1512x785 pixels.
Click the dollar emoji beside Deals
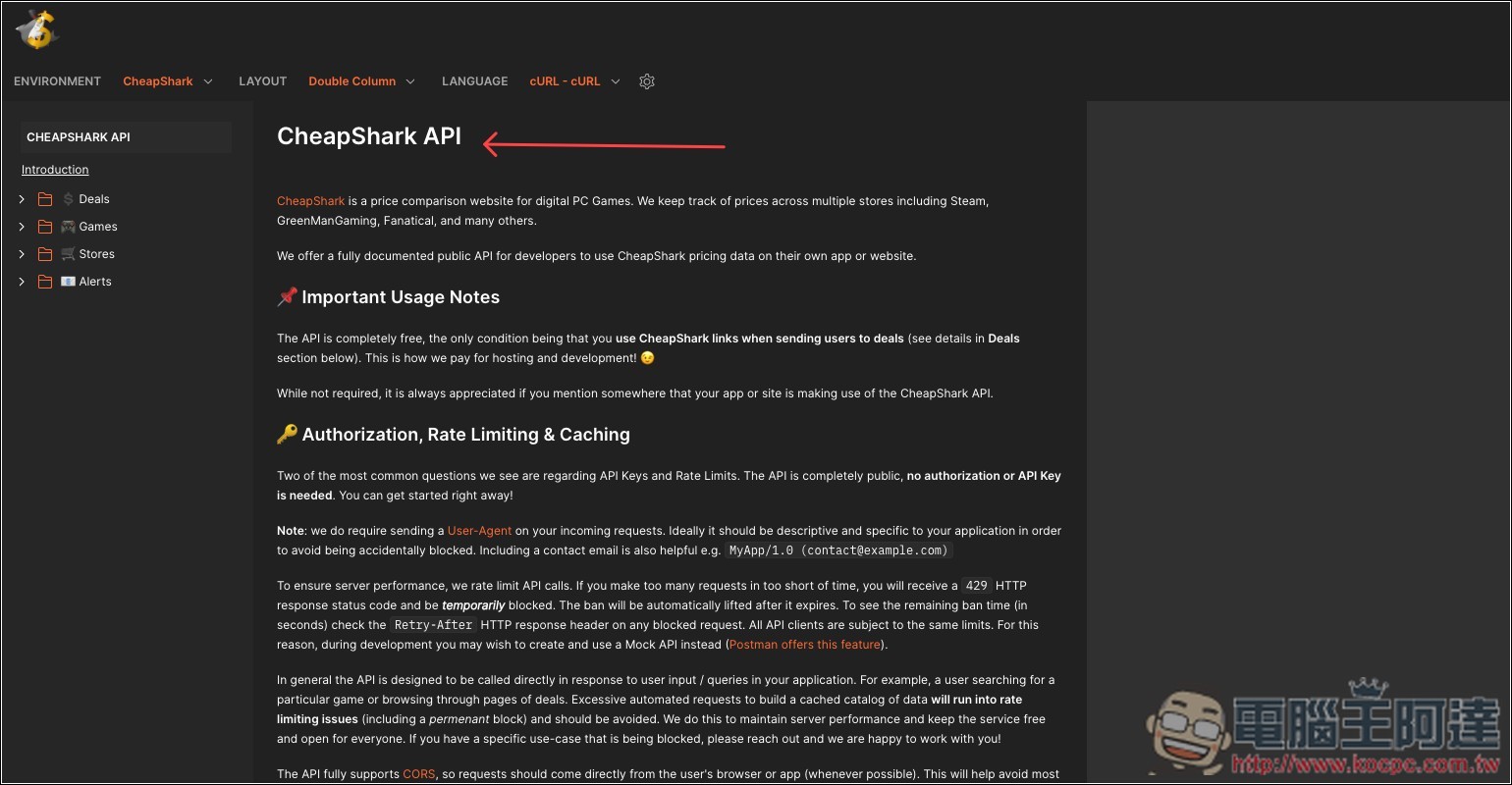(68, 199)
